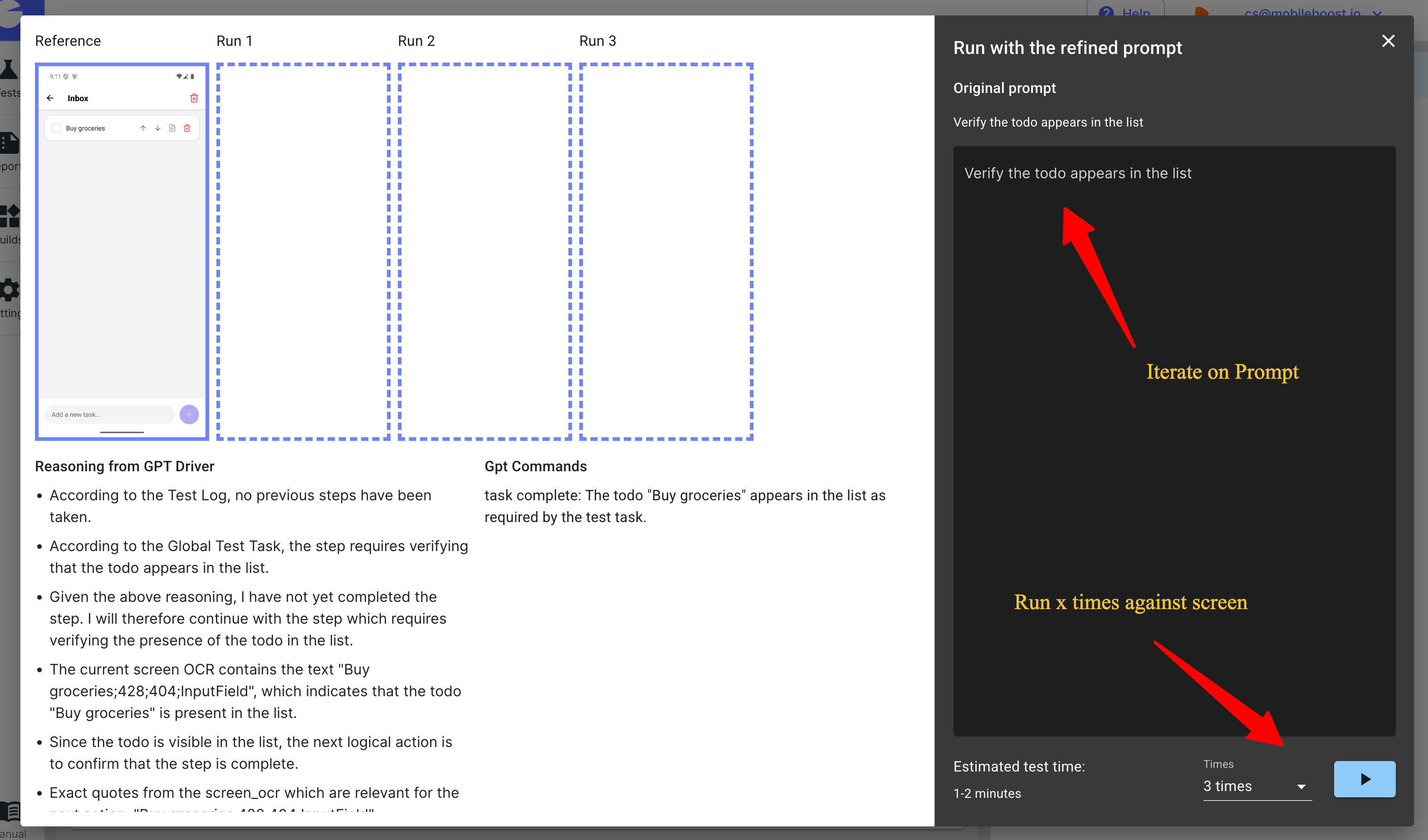
Task: Click move-down arrow on Buy groceries
Action: click(x=157, y=128)
